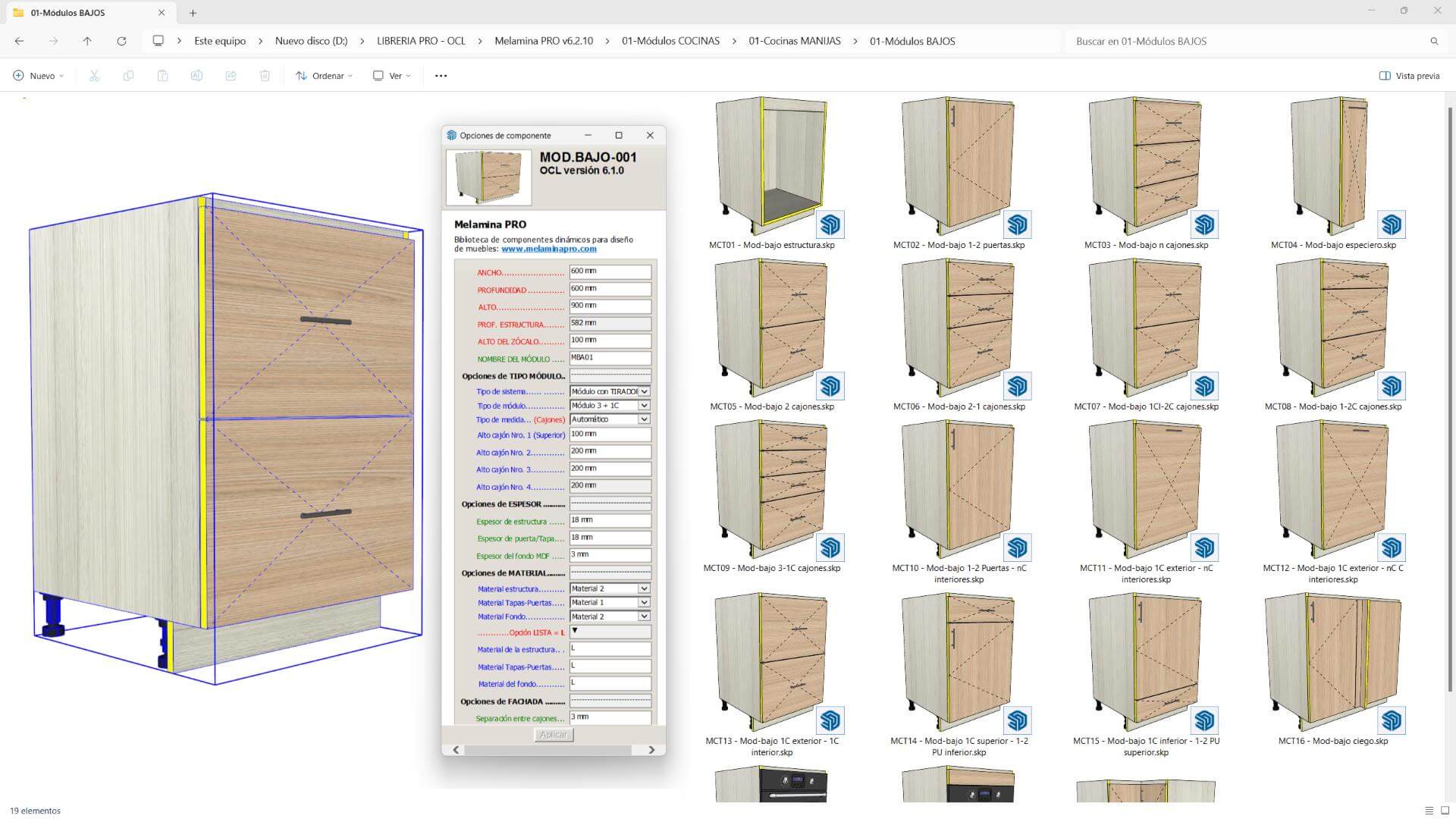Click the Aplicar button
This screenshot has width=1456, height=819.
click(x=554, y=735)
